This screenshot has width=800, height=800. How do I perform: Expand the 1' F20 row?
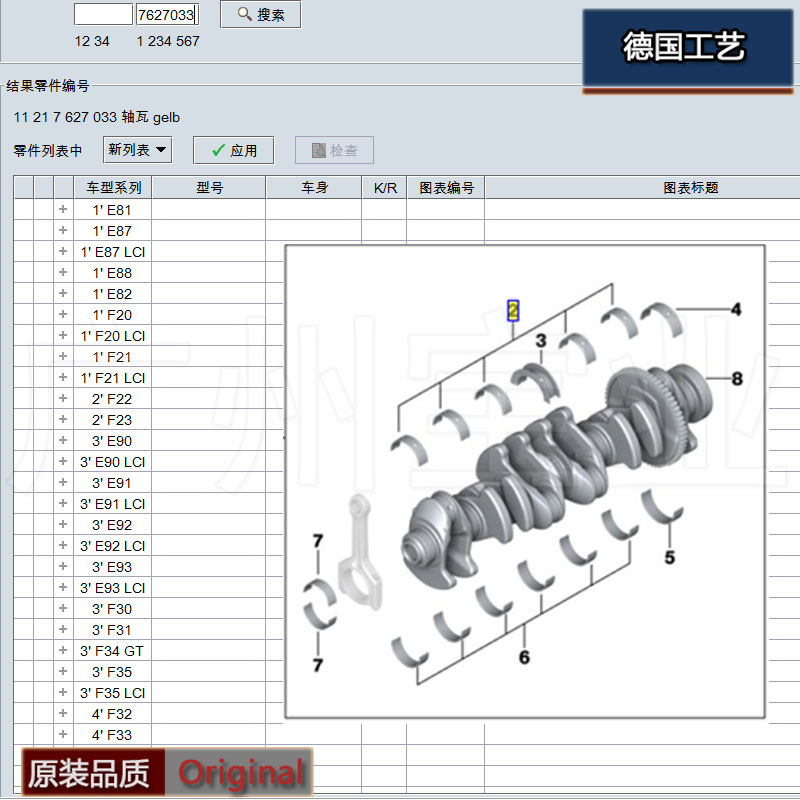click(x=63, y=314)
